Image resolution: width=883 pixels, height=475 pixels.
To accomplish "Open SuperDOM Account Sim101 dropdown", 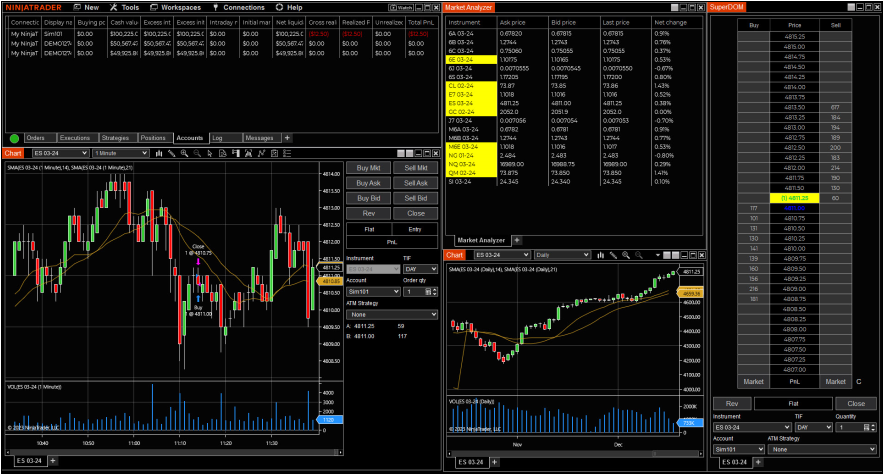I will click(x=739, y=450).
